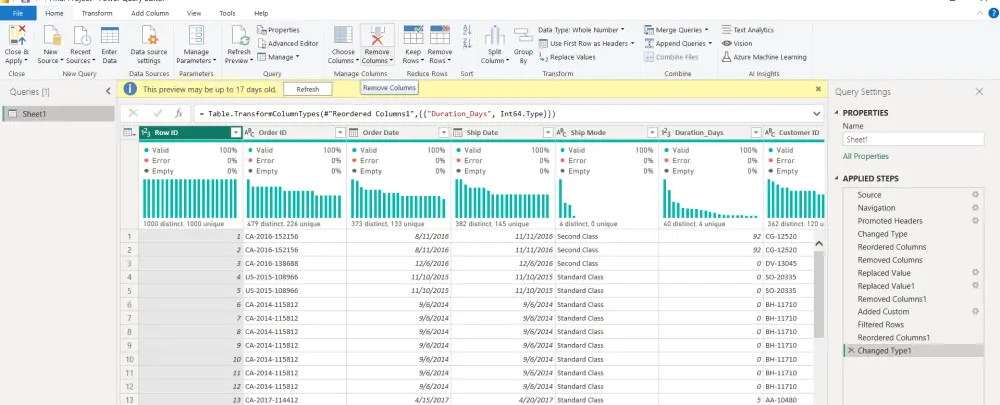
Task: Select the Order Date column header
Action: 399,133
